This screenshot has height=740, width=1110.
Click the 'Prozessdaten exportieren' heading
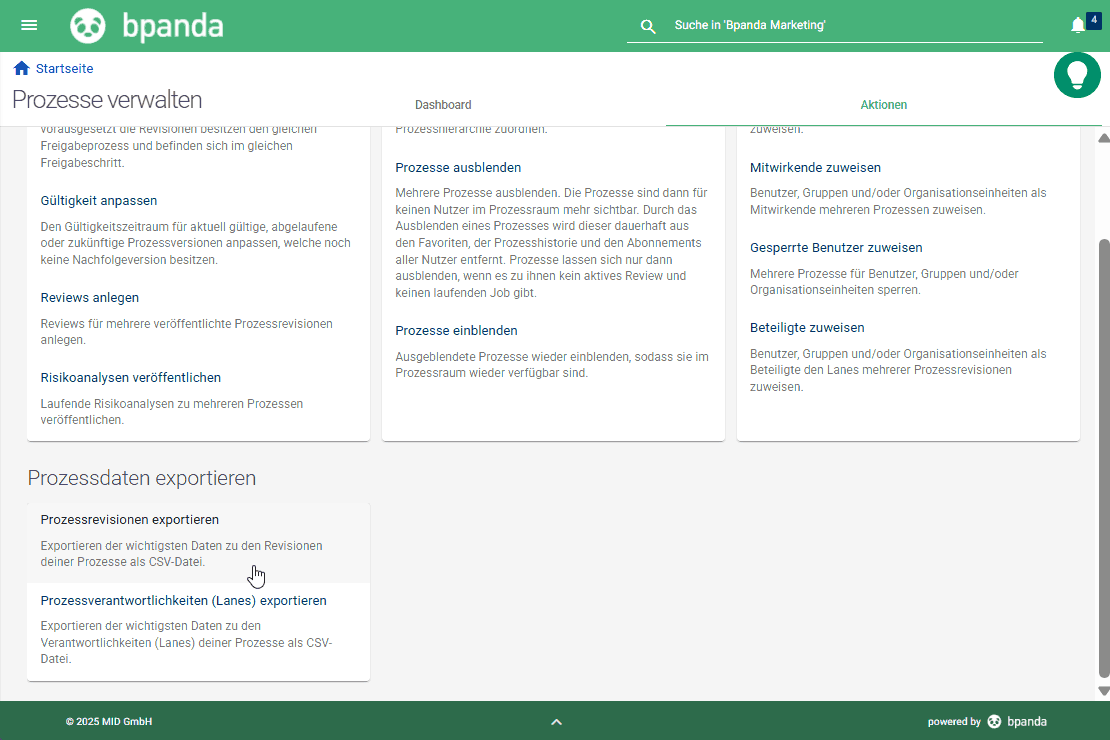point(142,478)
